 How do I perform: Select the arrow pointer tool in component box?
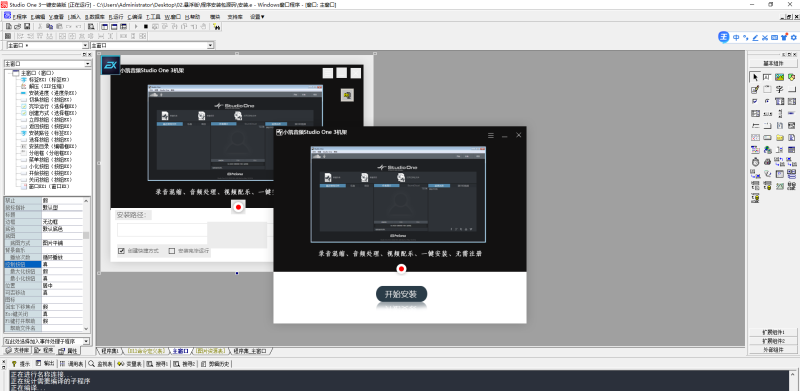(x=755, y=77)
